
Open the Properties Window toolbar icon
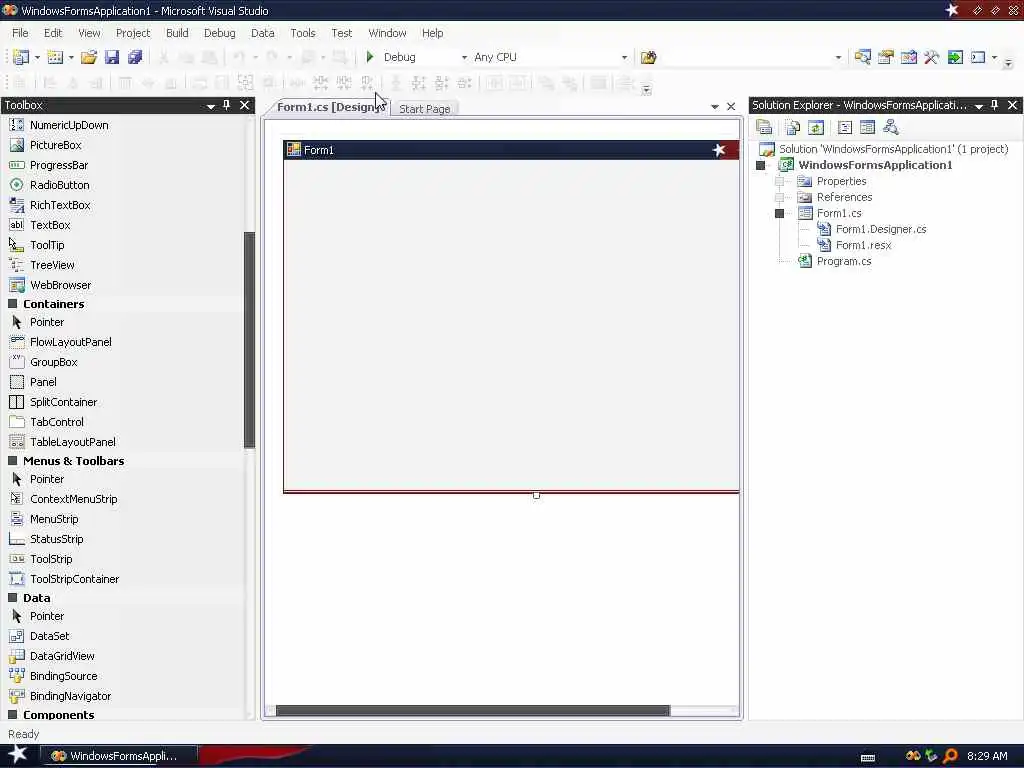886,57
